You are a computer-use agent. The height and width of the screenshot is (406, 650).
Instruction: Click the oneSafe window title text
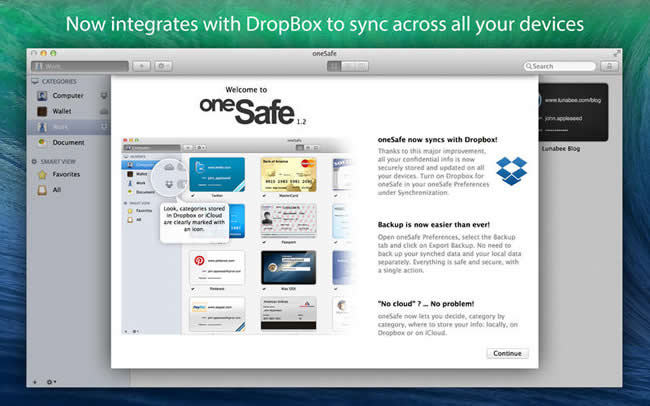pos(324,53)
